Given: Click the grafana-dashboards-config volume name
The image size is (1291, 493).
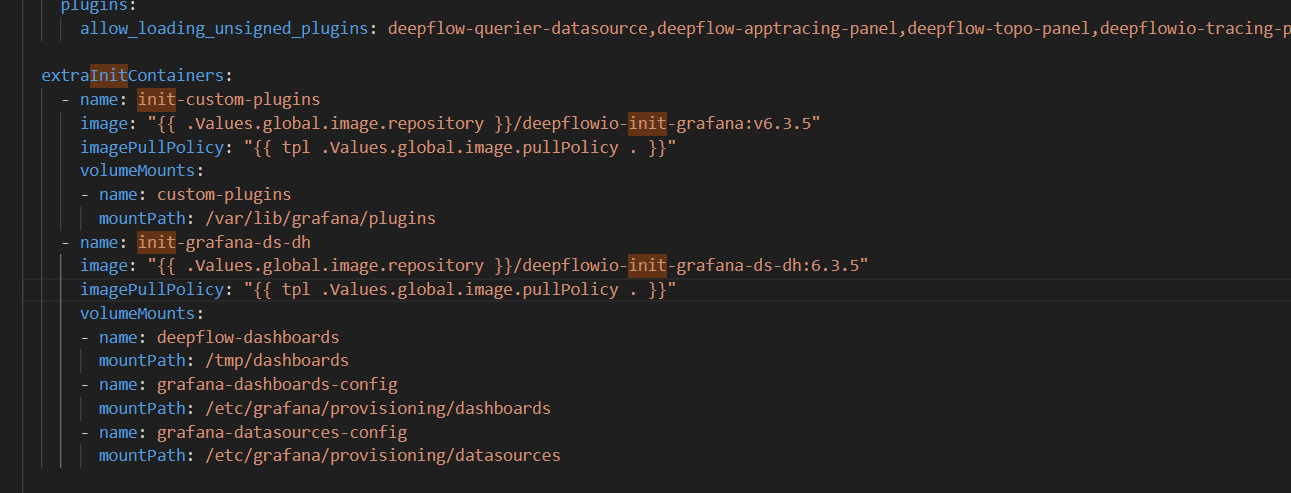Looking at the screenshot, I should [277, 384].
